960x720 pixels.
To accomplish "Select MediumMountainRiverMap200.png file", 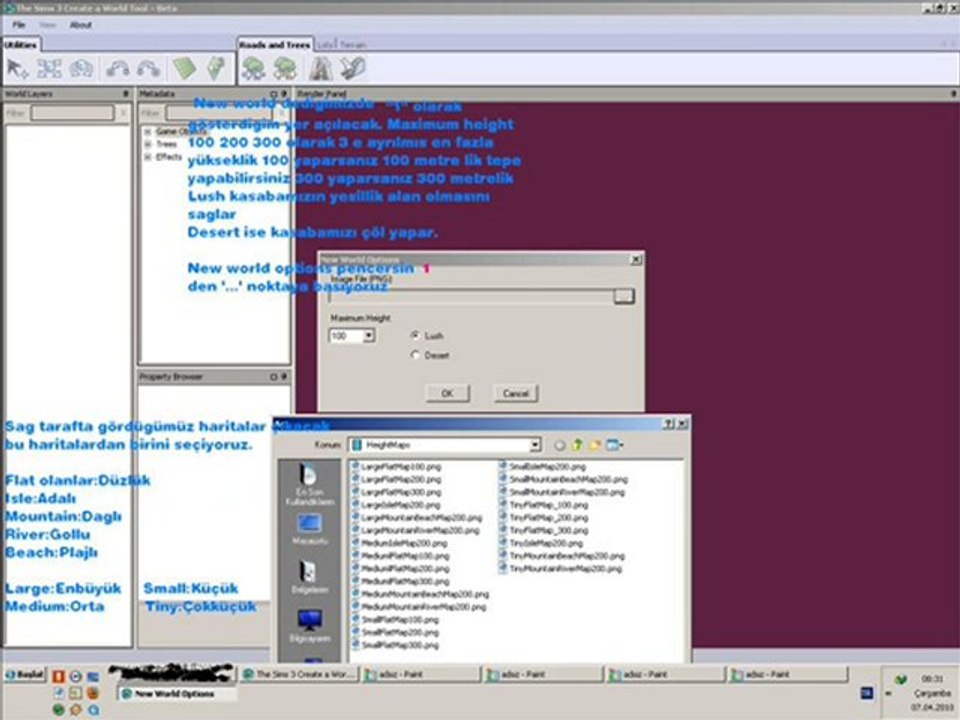I will tap(419, 607).
